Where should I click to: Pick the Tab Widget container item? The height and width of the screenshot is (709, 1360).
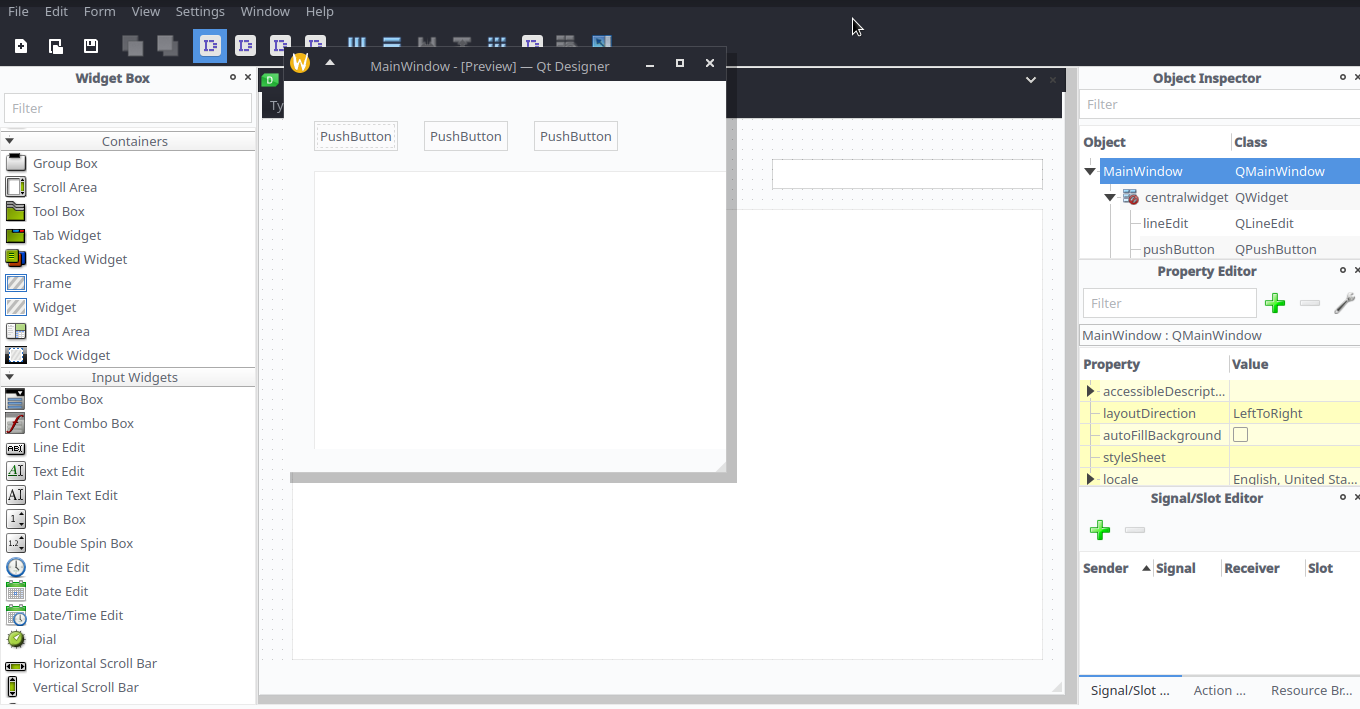point(66,235)
